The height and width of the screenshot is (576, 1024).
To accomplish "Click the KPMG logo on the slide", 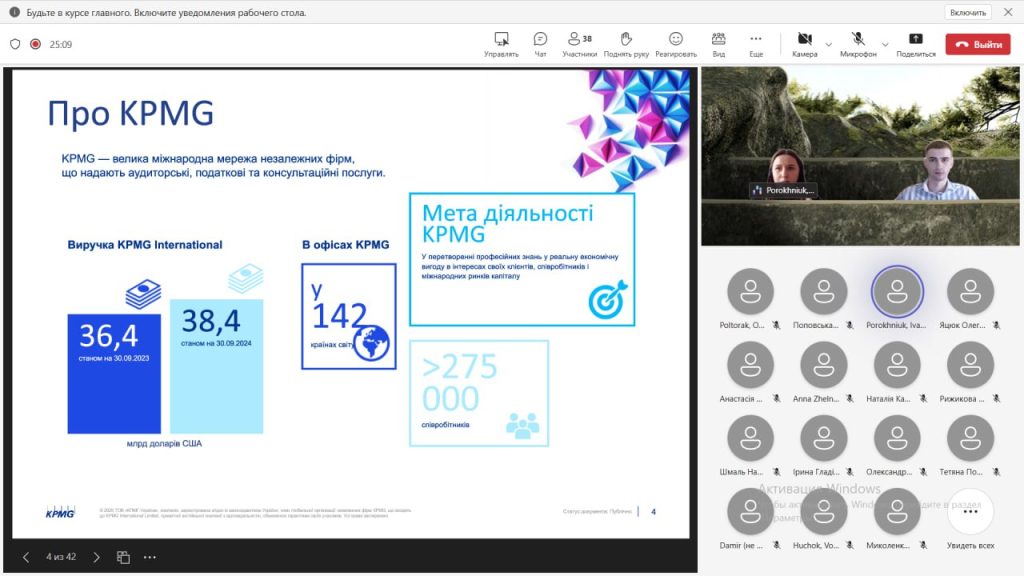I will tap(60, 512).
